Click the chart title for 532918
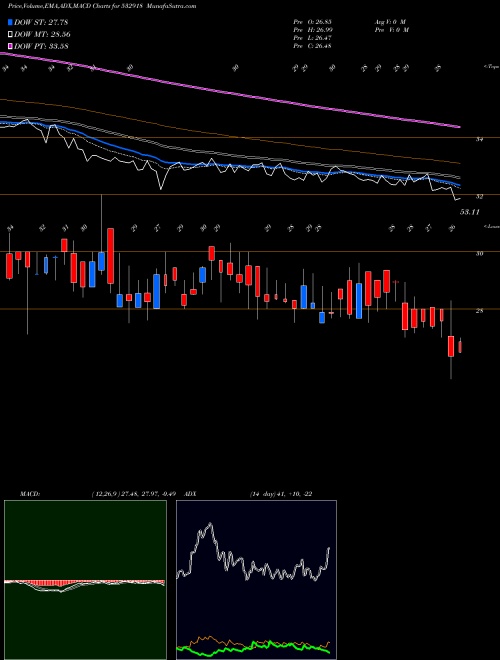The height and width of the screenshot is (660, 500). [x=102, y=7]
